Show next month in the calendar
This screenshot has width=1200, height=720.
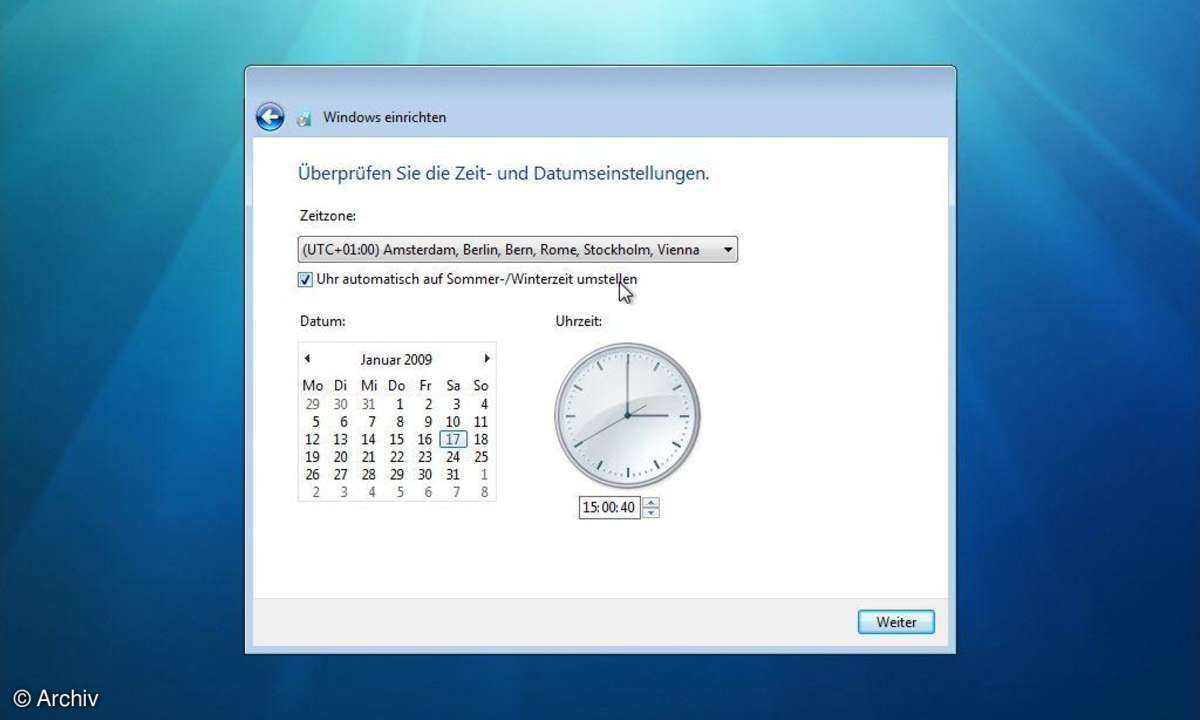pos(487,358)
